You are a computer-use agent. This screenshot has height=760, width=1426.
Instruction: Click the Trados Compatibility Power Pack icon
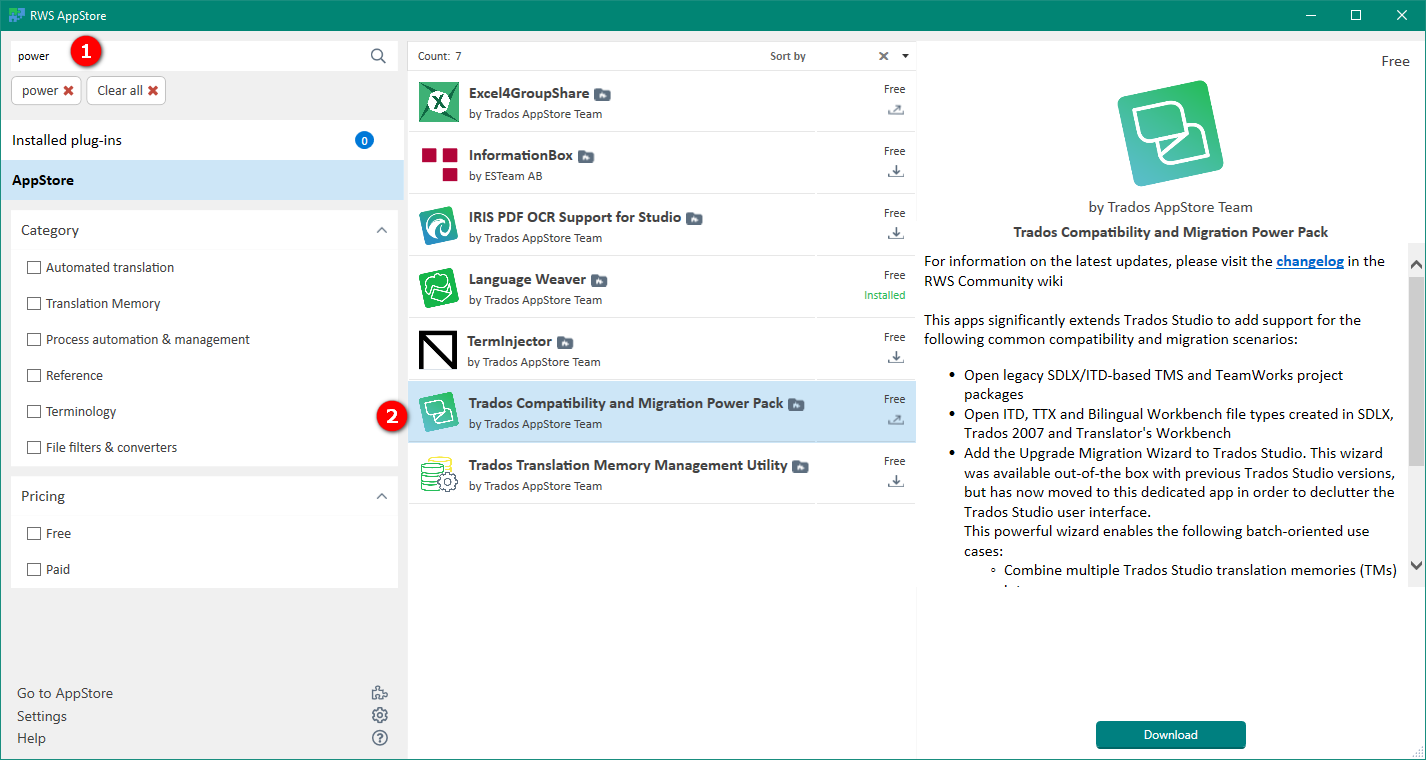439,412
